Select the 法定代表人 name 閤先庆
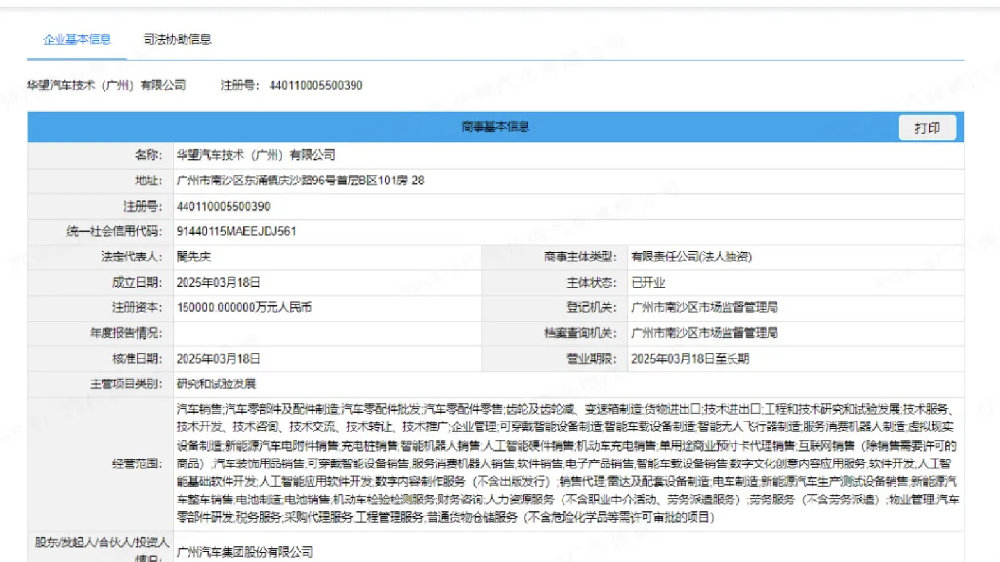1000x562 pixels. click(194, 256)
